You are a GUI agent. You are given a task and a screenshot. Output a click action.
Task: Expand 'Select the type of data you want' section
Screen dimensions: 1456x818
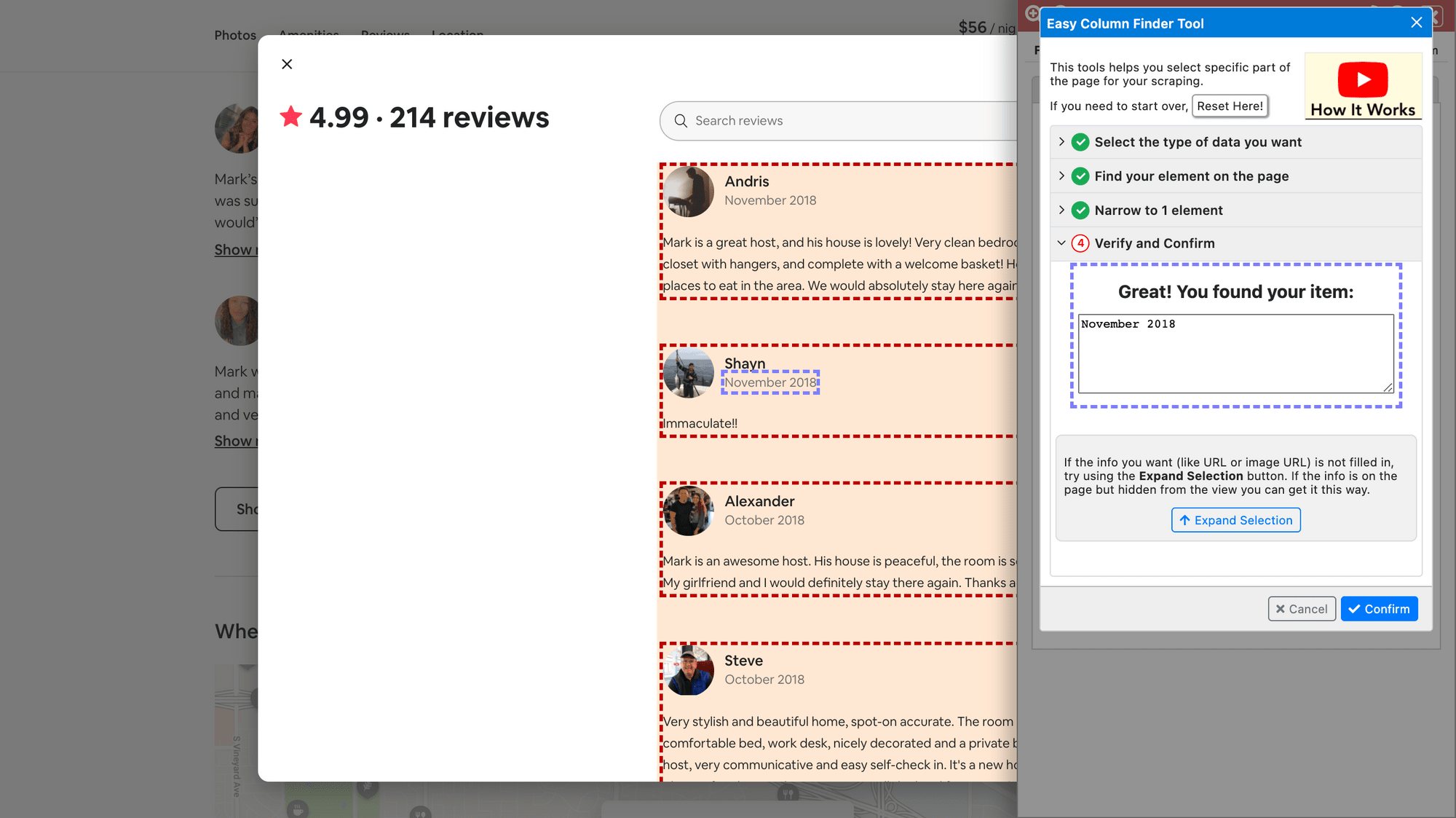click(x=1061, y=142)
